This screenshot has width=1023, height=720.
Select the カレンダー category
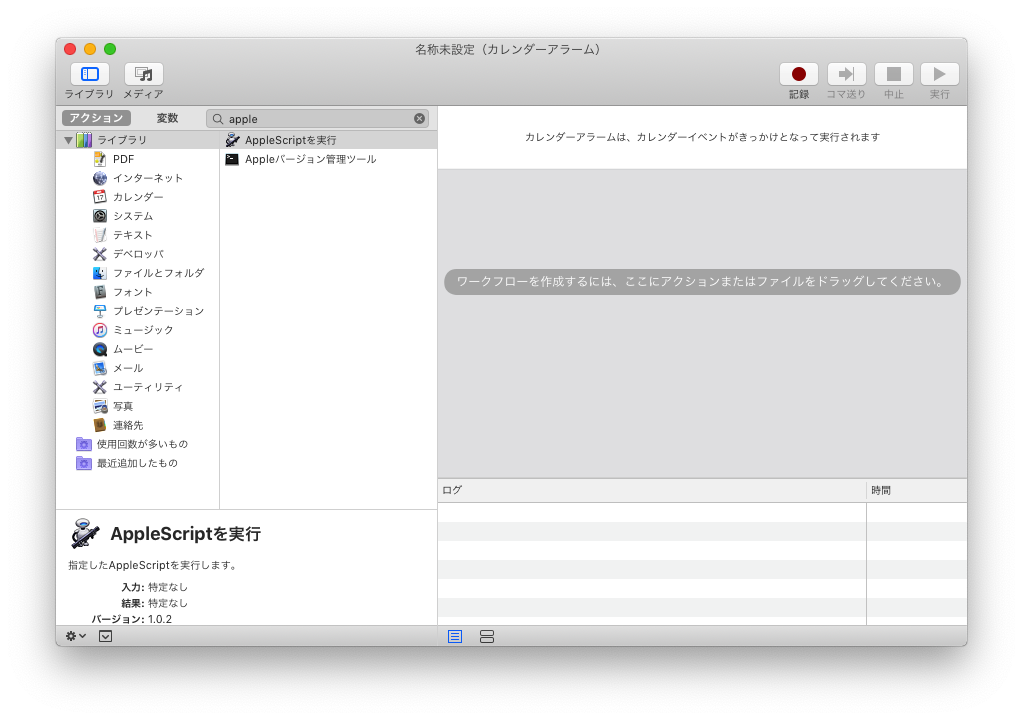coord(138,197)
